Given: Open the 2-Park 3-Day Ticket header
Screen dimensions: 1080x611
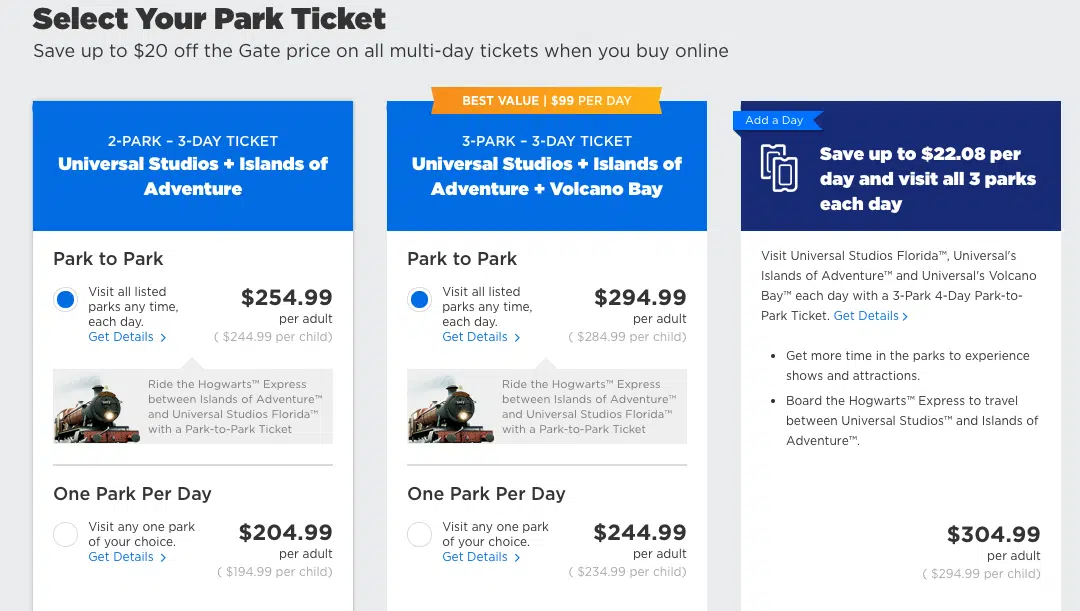Looking at the screenshot, I should pos(193,166).
